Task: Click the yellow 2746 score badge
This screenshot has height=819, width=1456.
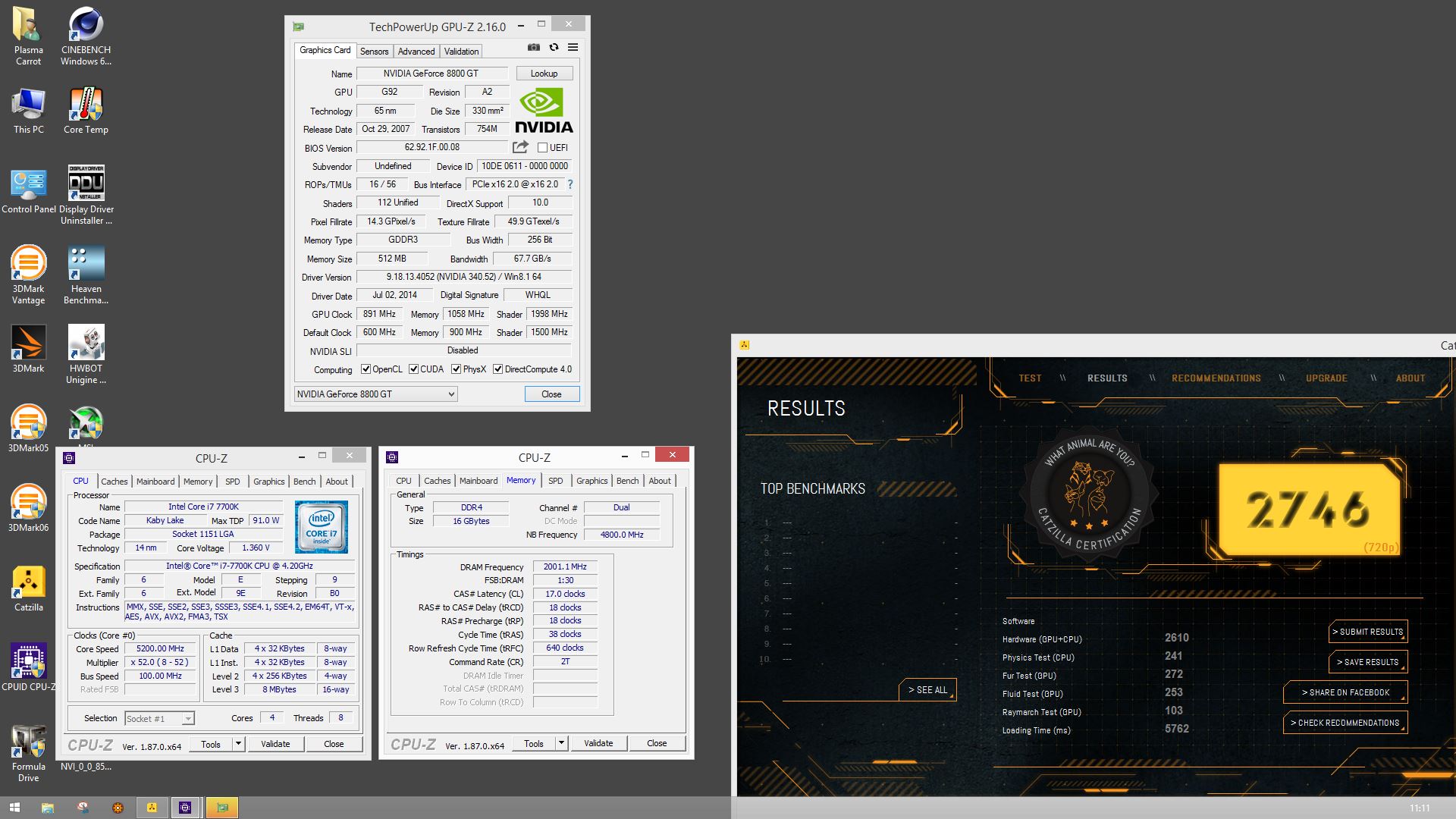Action: 1310,510
